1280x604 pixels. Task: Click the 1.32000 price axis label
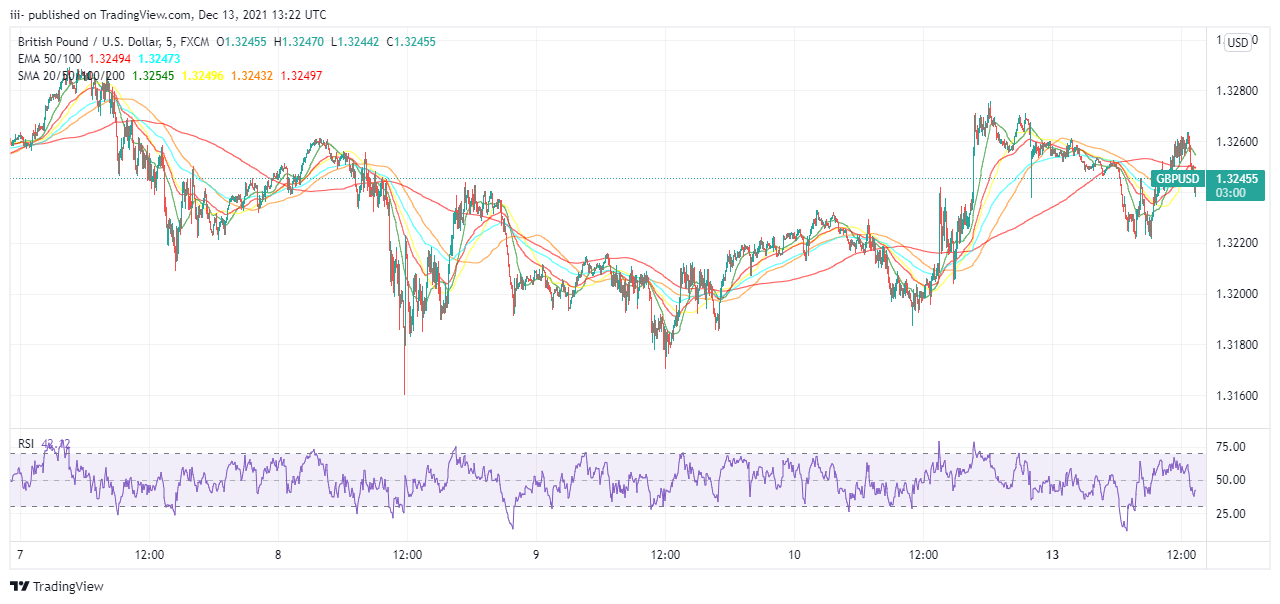pyautogui.click(x=1236, y=294)
